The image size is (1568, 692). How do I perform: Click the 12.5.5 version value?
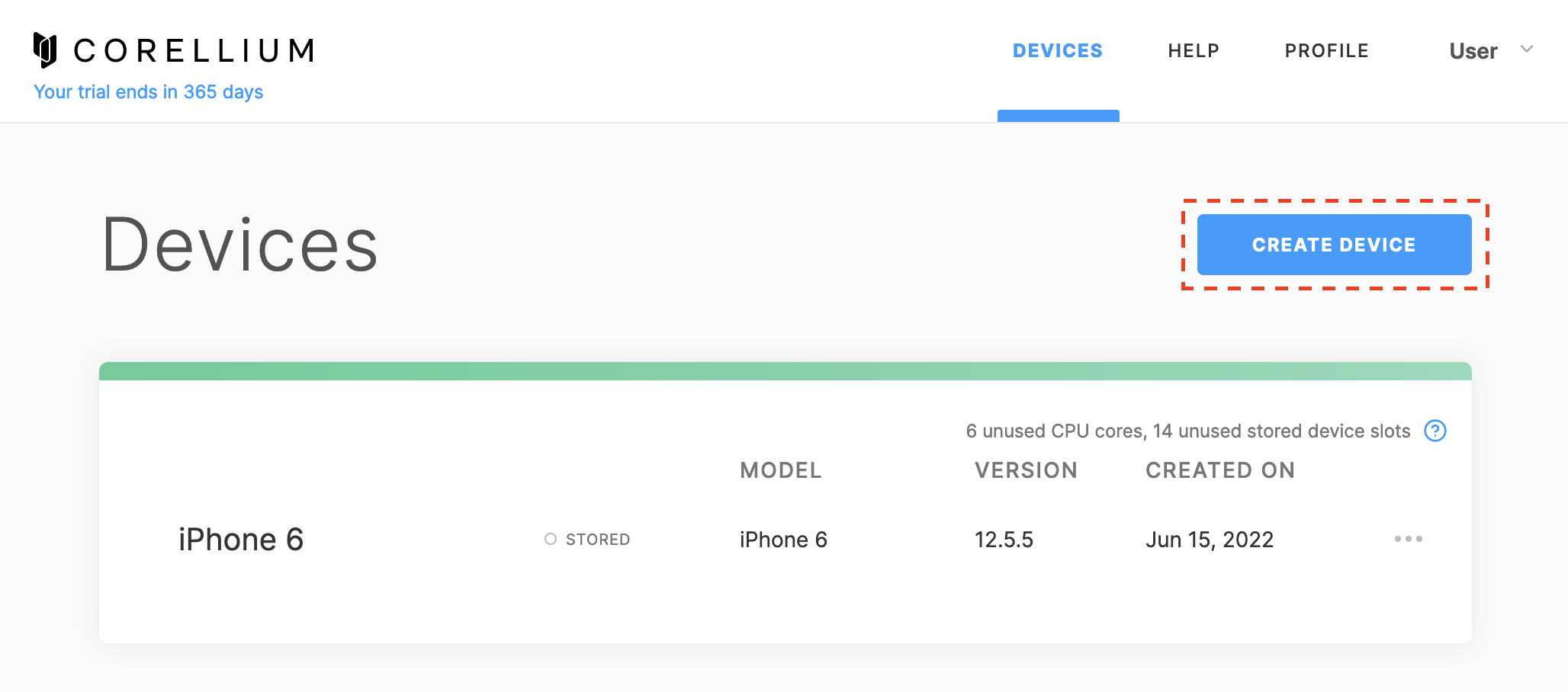[1004, 540]
